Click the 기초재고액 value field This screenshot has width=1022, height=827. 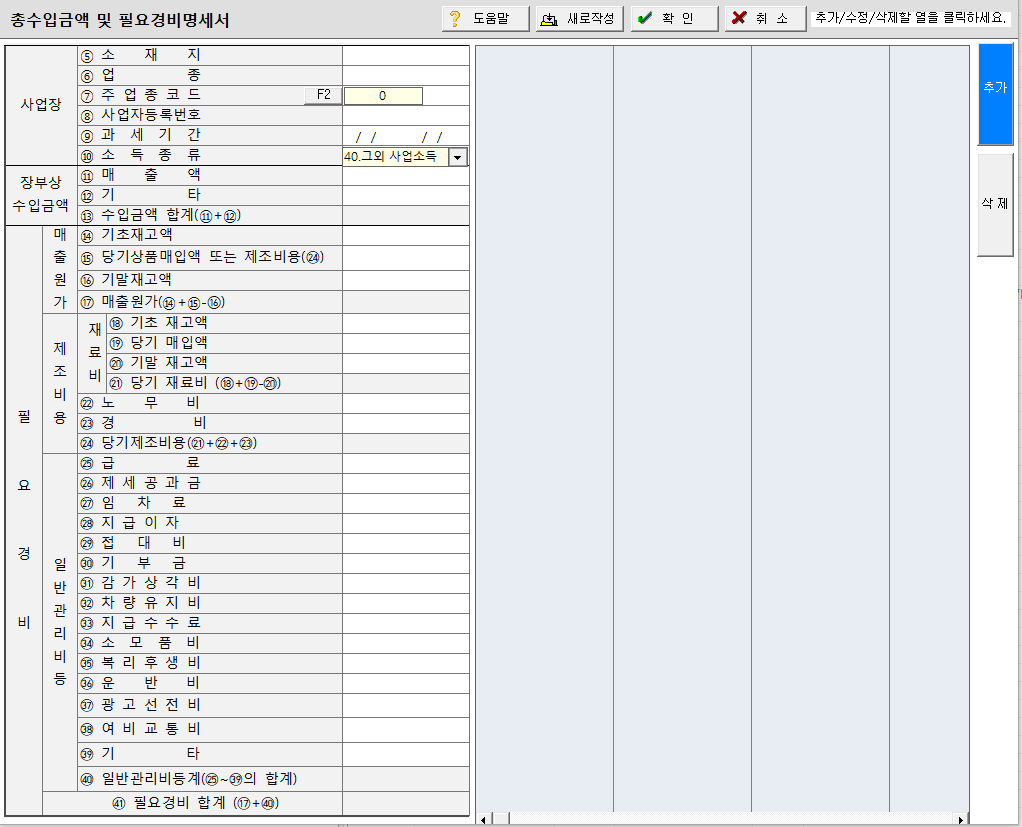pyautogui.click(x=405, y=235)
